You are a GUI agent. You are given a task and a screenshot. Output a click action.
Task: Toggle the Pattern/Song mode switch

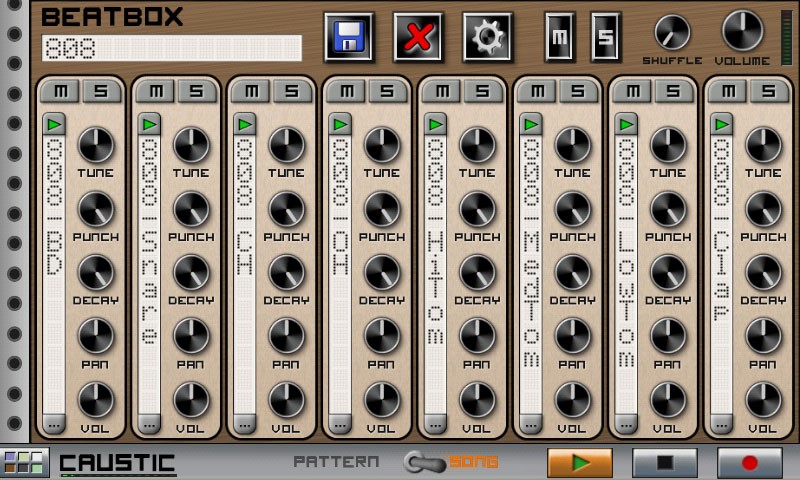pyautogui.click(x=424, y=462)
